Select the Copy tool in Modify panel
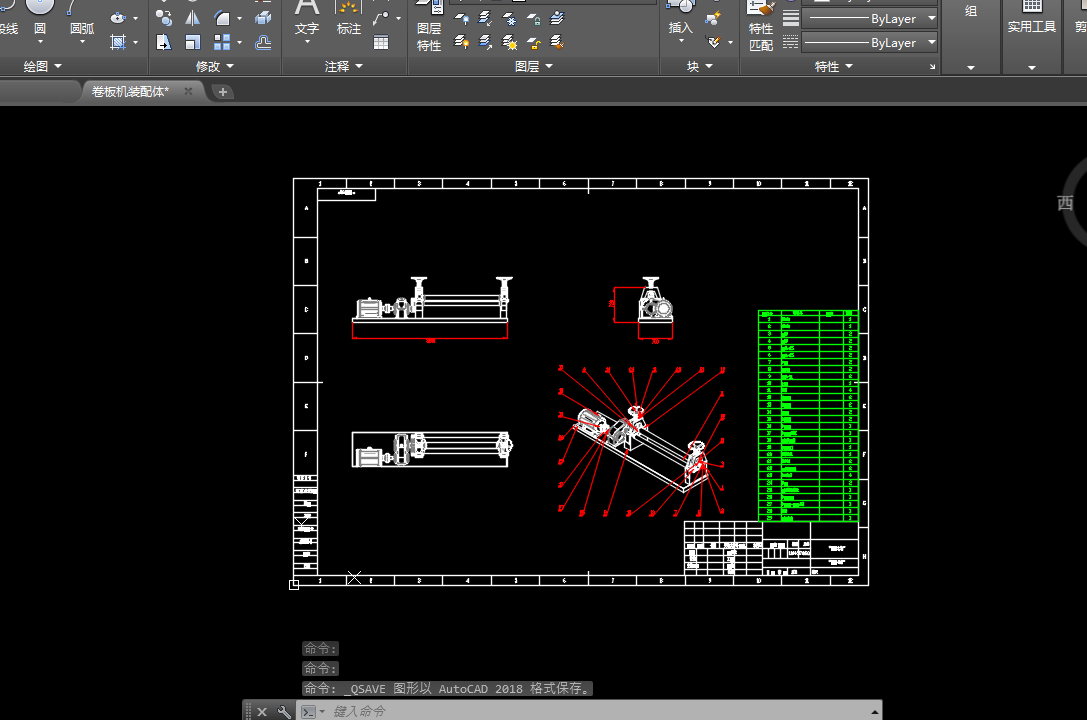This screenshot has height=720, width=1087. (164, 18)
